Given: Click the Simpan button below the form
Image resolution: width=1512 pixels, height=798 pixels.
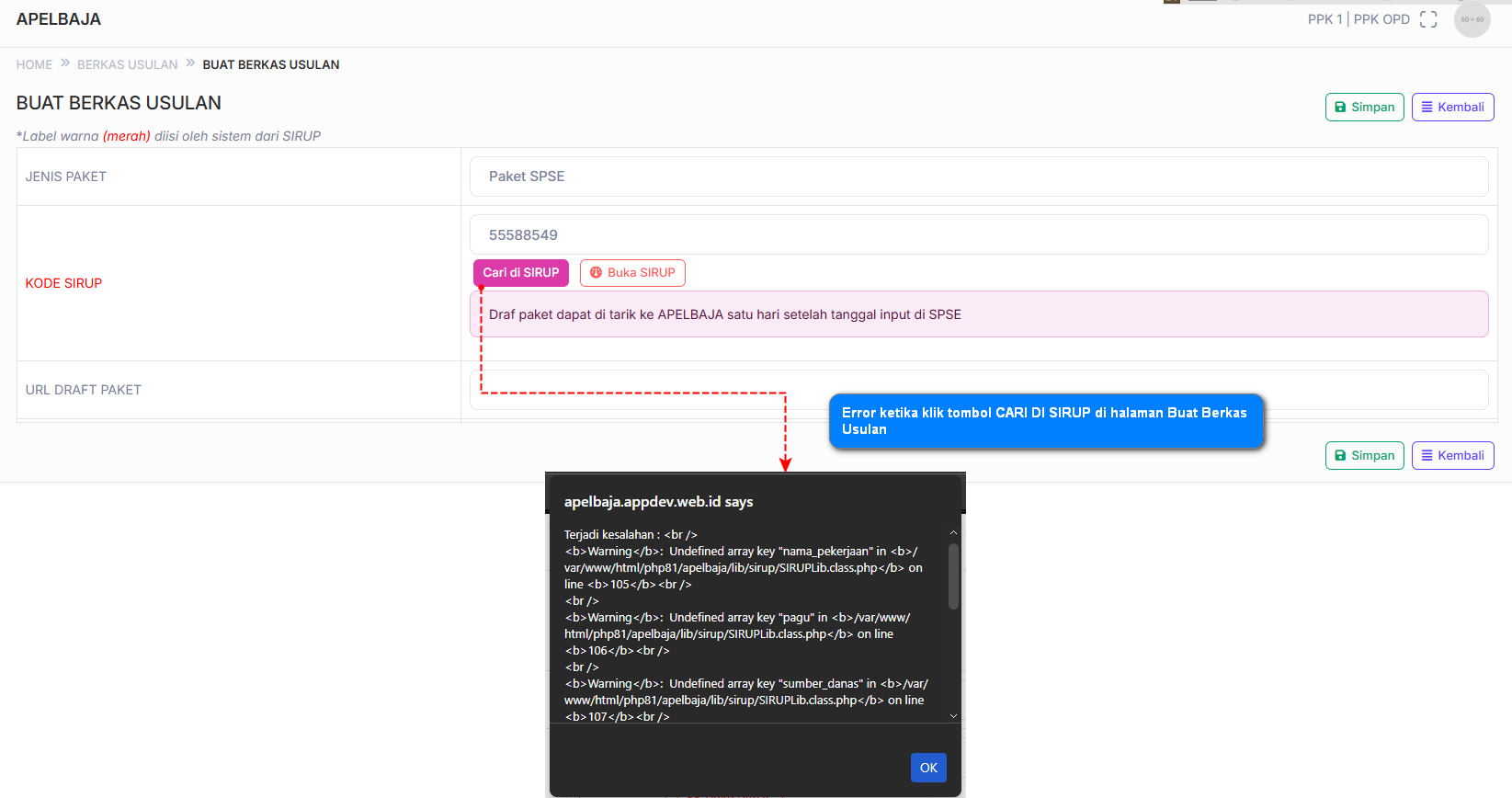Looking at the screenshot, I should pyautogui.click(x=1364, y=455).
